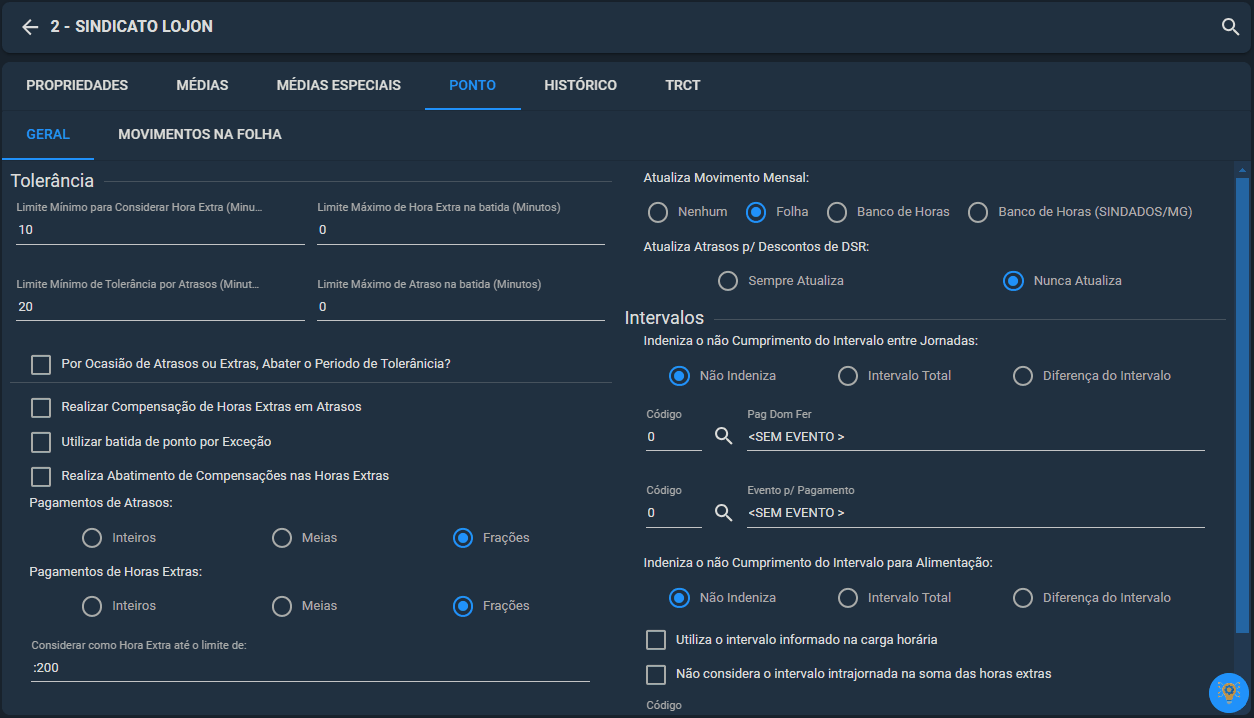Click the Pag Dom Fer event field

click(x=975, y=437)
